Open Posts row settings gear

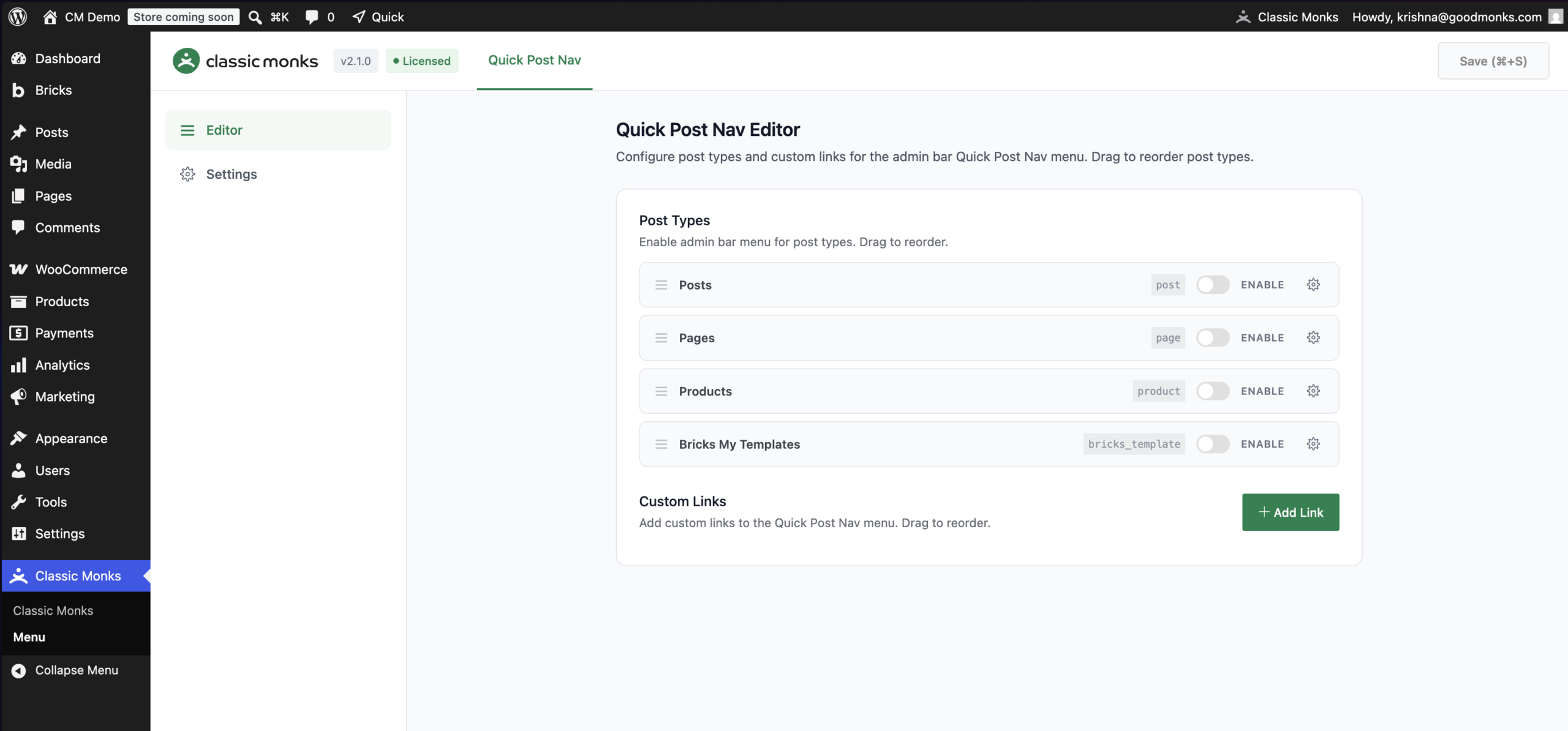click(1313, 285)
